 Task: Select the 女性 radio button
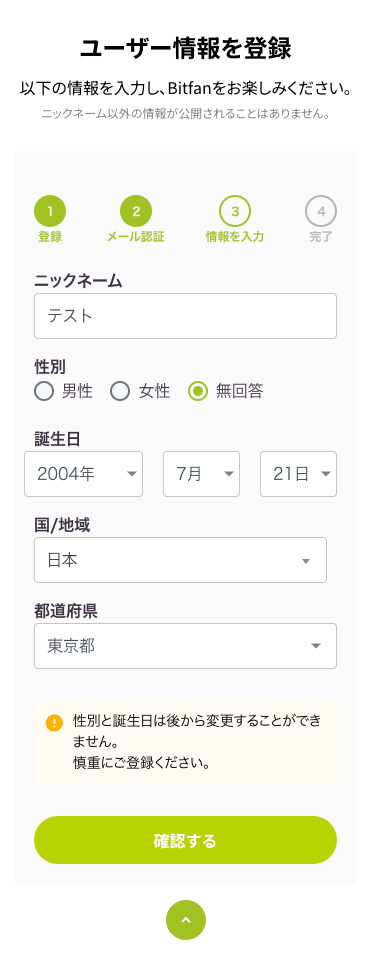(120, 391)
